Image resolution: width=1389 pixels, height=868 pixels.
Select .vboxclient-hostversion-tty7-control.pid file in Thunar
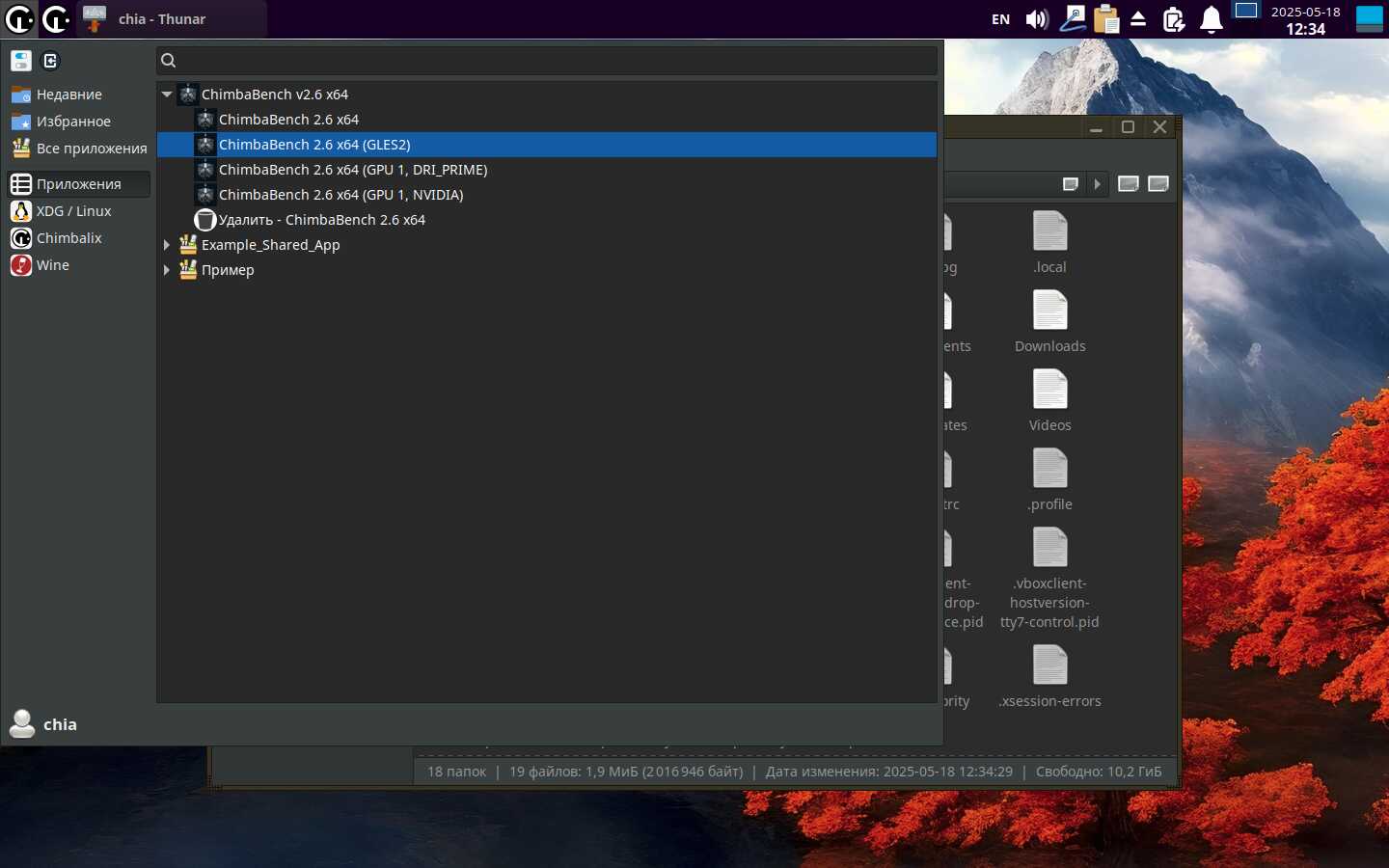(x=1050, y=579)
